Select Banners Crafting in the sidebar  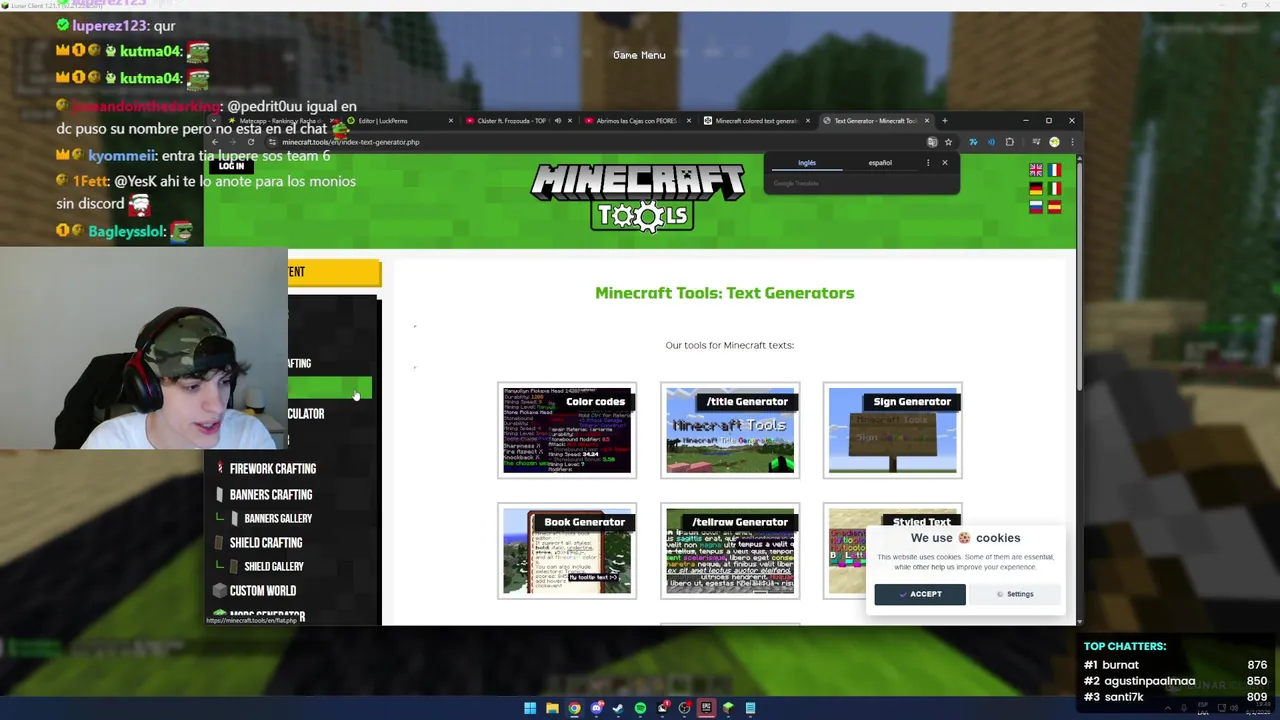pos(271,494)
